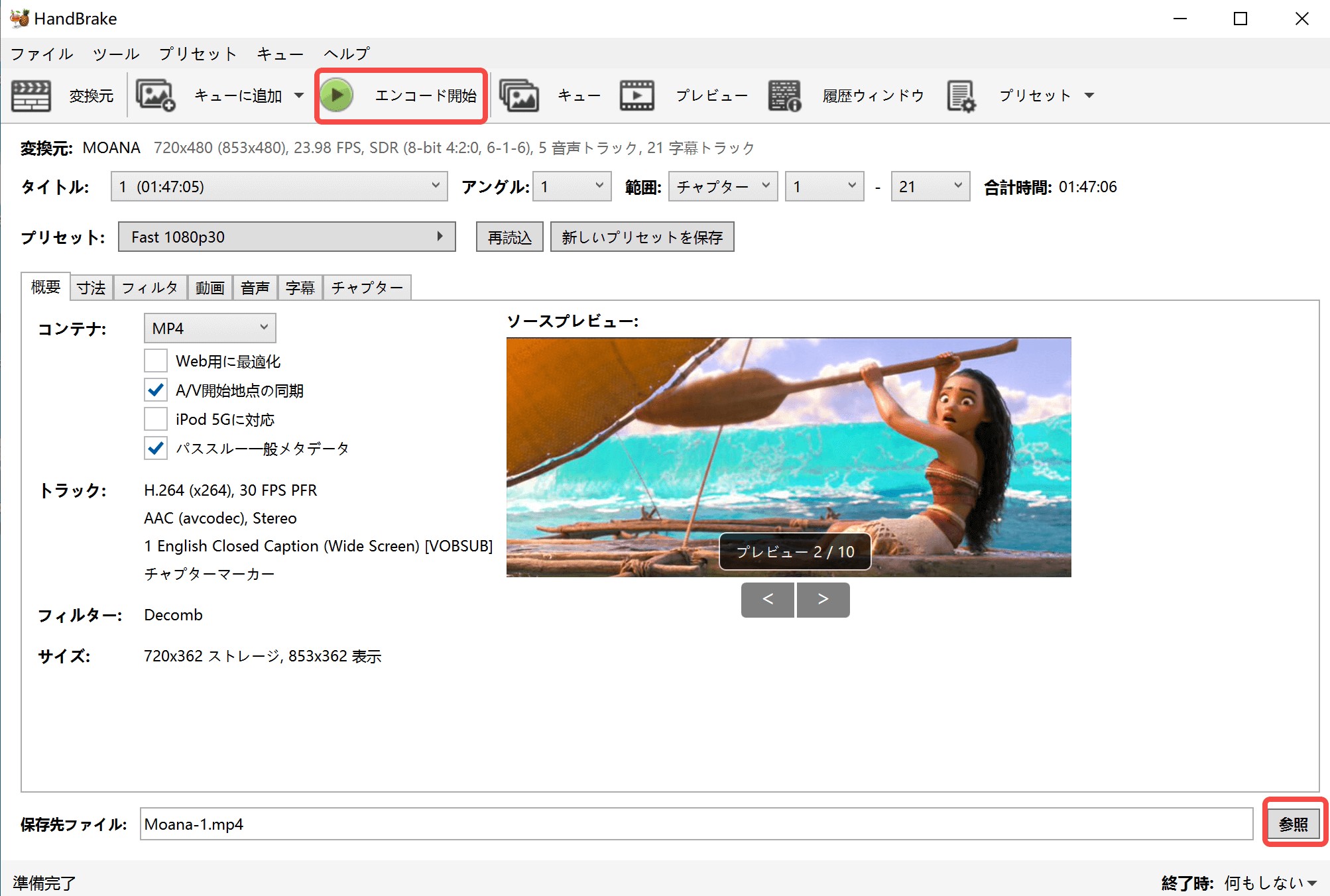The image size is (1330, 896).
Task: Open the 履歴ウィンドウ activity log icon
Action: tap(785, 95)
